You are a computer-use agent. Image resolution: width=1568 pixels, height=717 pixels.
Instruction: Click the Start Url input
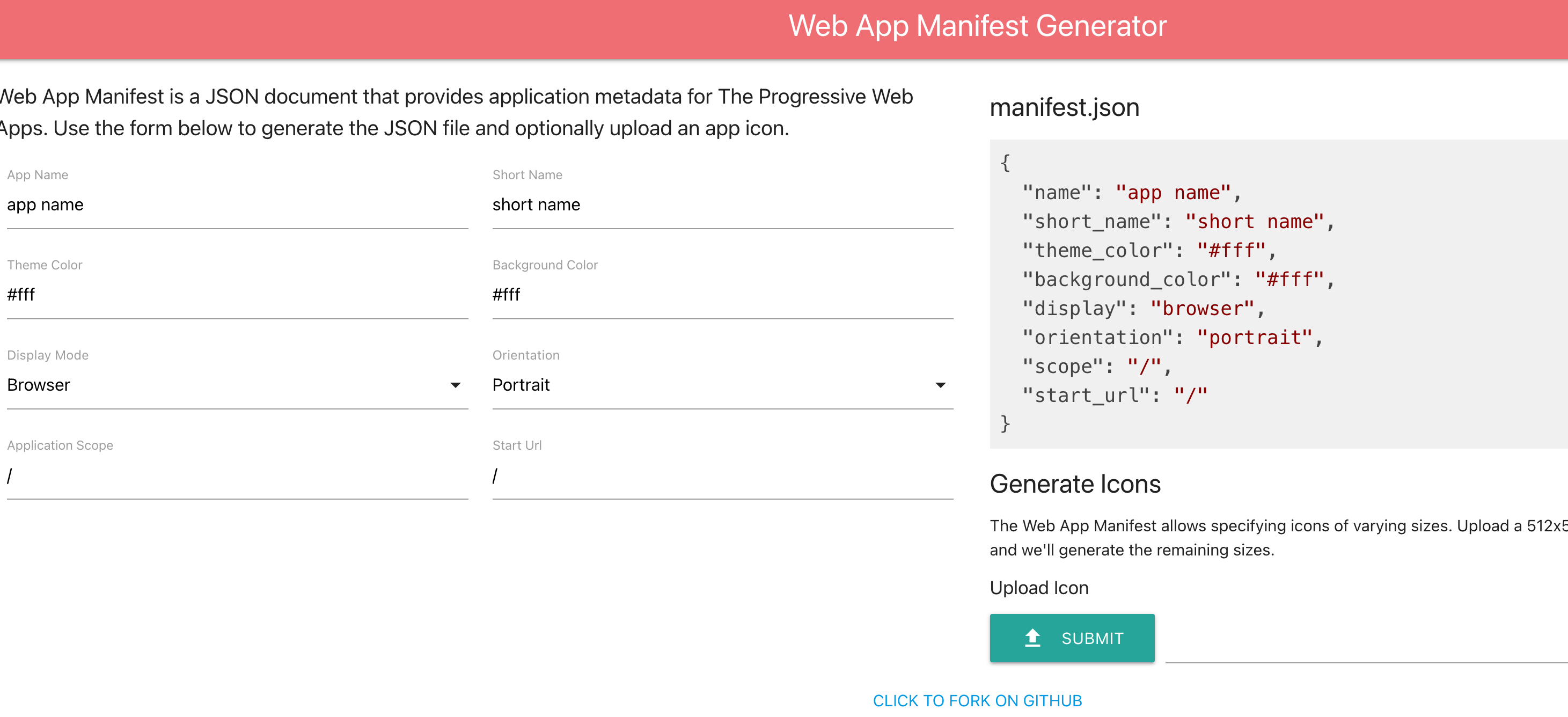(x=722, y=476)
